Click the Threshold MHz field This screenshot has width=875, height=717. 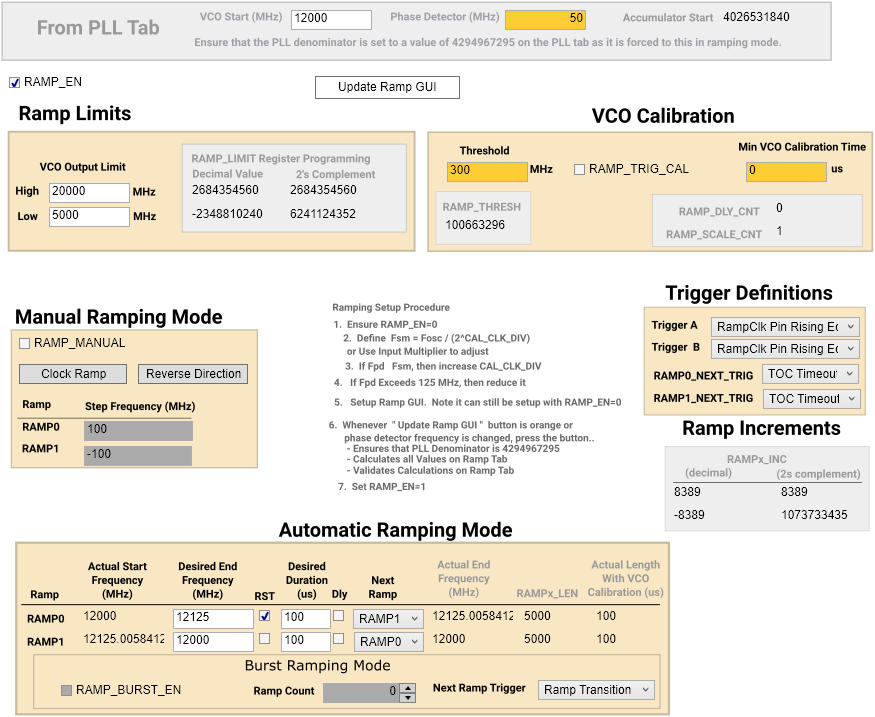487,171
